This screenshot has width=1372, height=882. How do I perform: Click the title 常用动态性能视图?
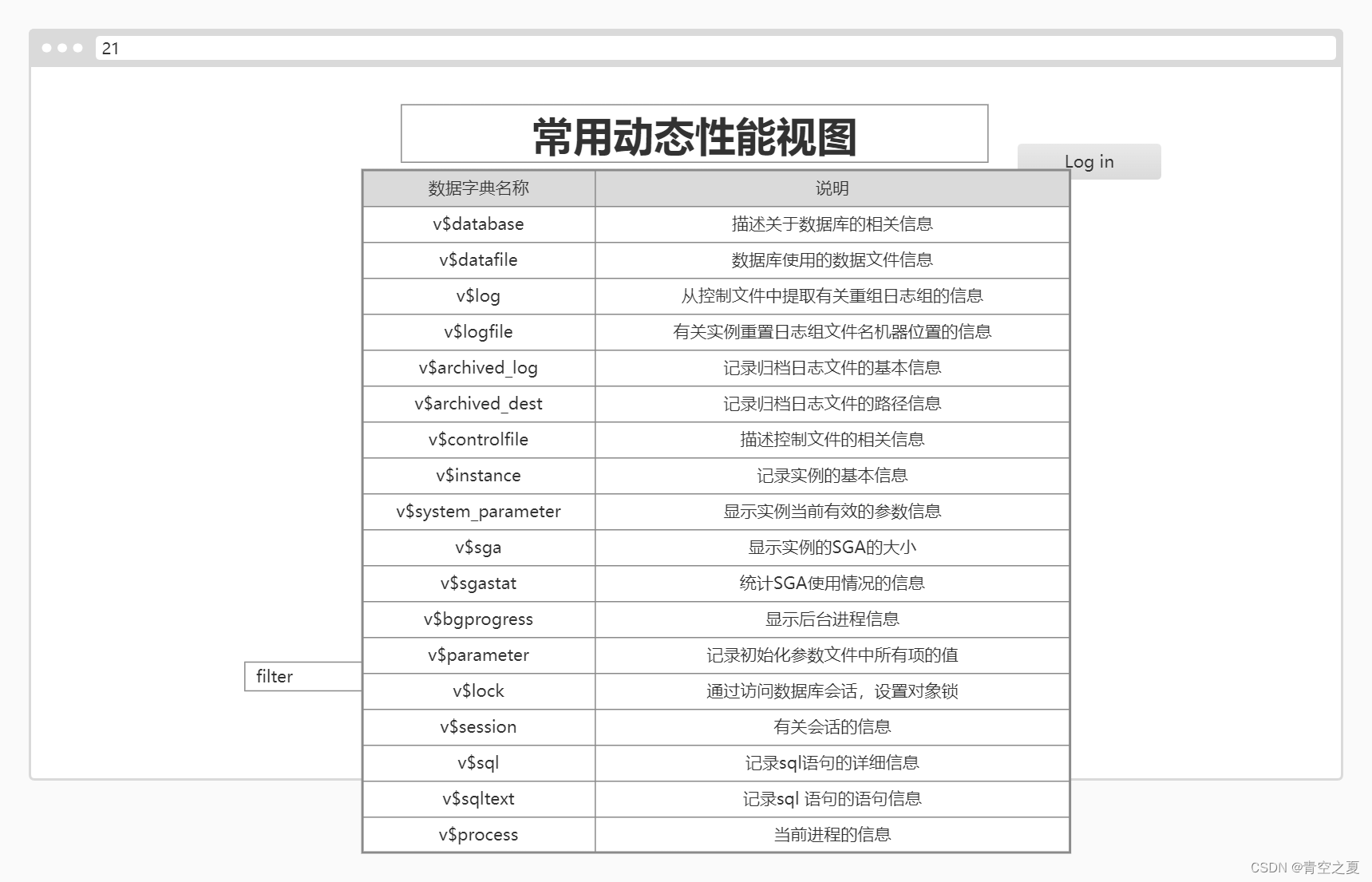click(694, 136)
